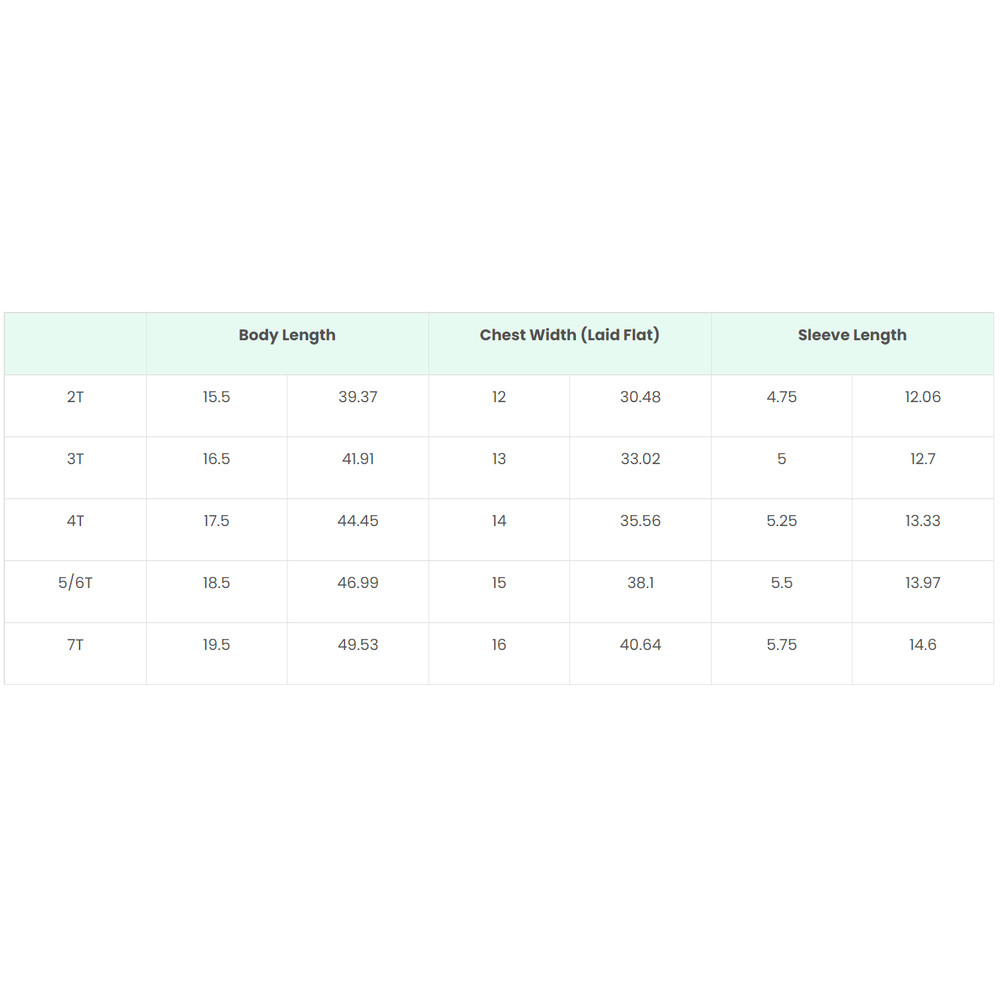Screen dimensions: 1000x1000
Task: Select the 3T size row label
Action: [75, 459]
